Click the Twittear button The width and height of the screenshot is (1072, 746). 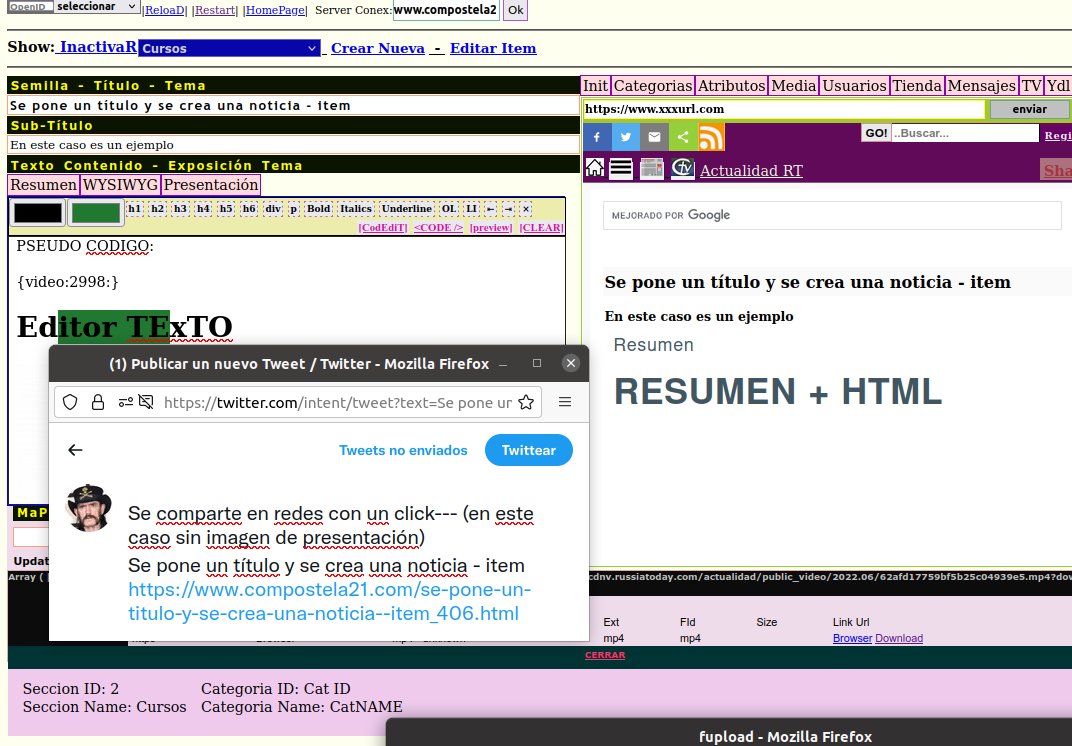tap(528, 450)
